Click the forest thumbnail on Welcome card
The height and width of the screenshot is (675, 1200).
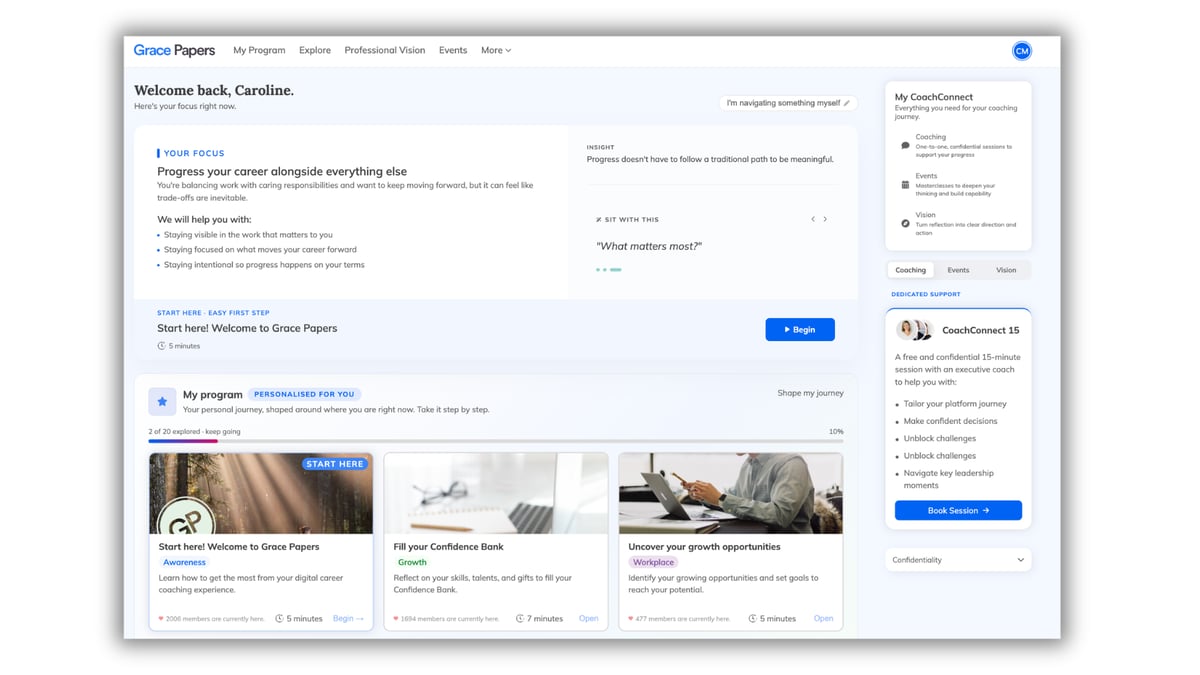click(x=261, y=494)
